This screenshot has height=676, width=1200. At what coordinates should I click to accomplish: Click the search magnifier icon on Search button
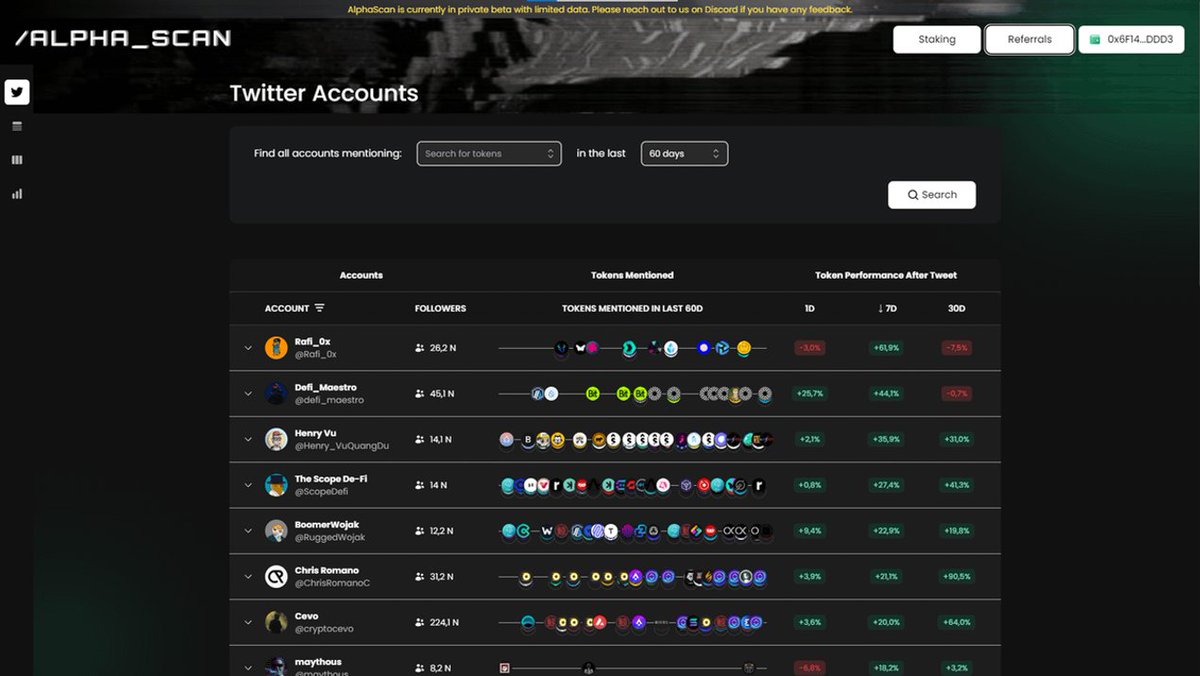click(x=912, y=195)
